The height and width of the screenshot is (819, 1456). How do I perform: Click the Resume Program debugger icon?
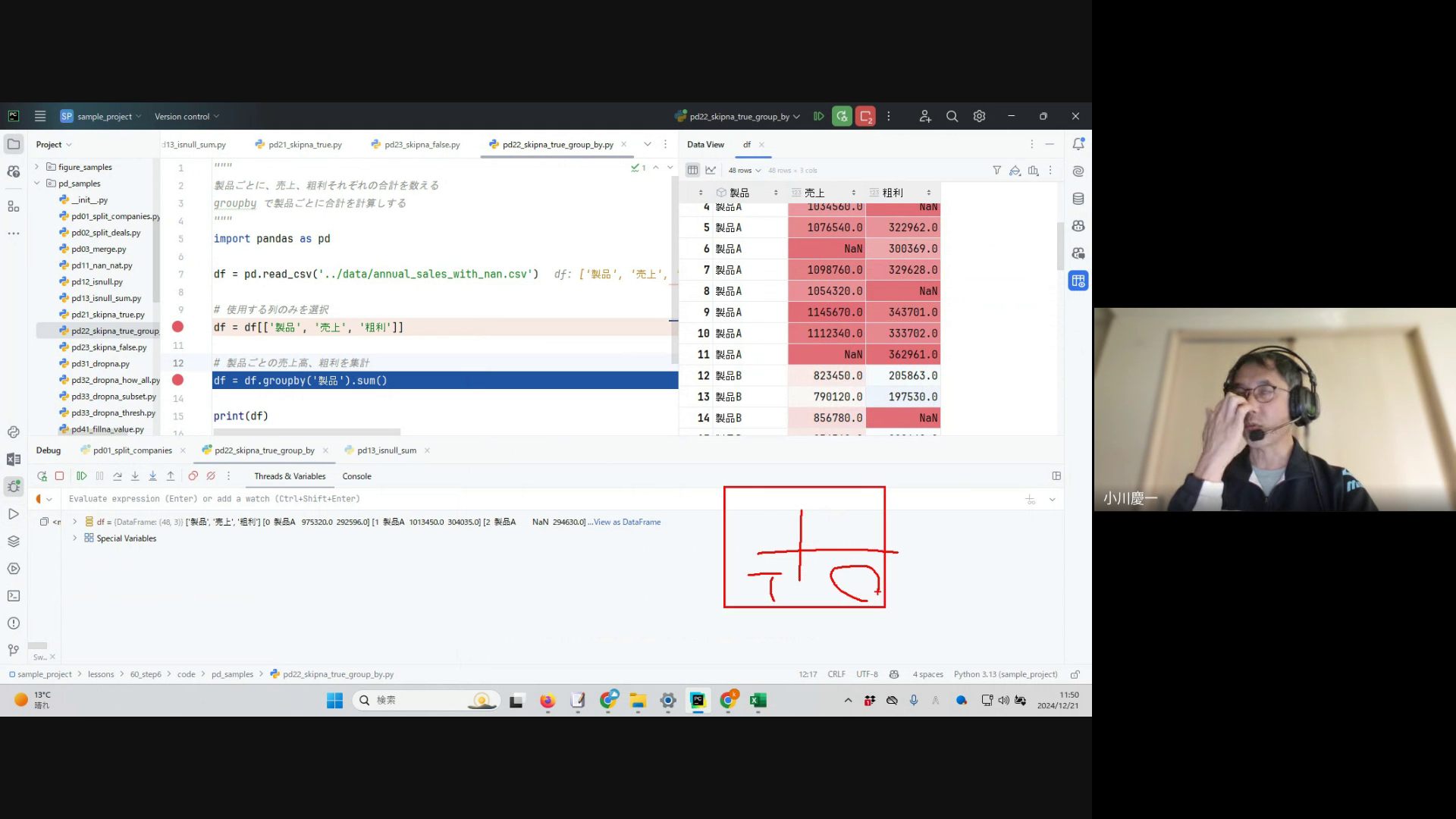coord(82,476)
